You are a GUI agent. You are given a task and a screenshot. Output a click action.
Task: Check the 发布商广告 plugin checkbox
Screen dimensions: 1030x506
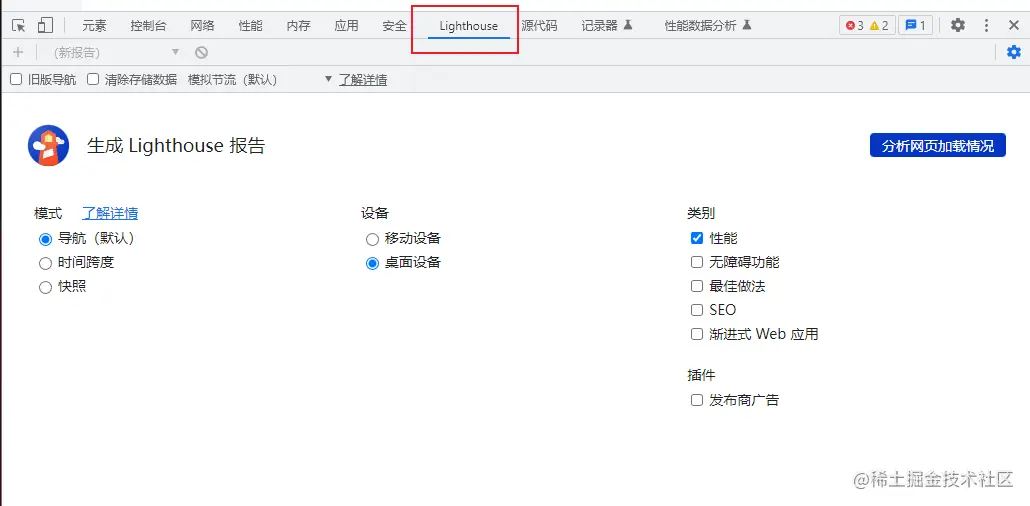pos(697,400)
